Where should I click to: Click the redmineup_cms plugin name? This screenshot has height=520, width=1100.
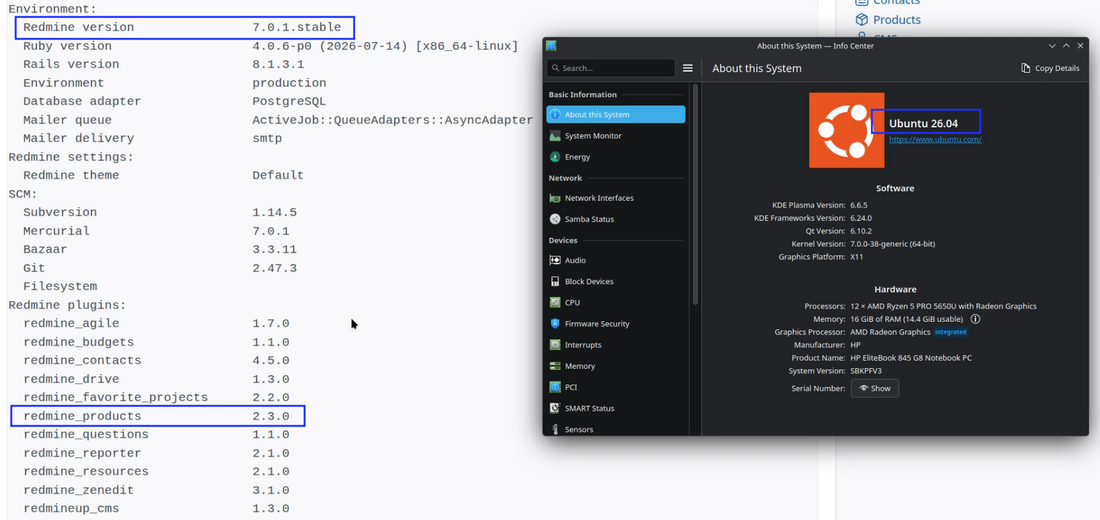click(71, 508)
